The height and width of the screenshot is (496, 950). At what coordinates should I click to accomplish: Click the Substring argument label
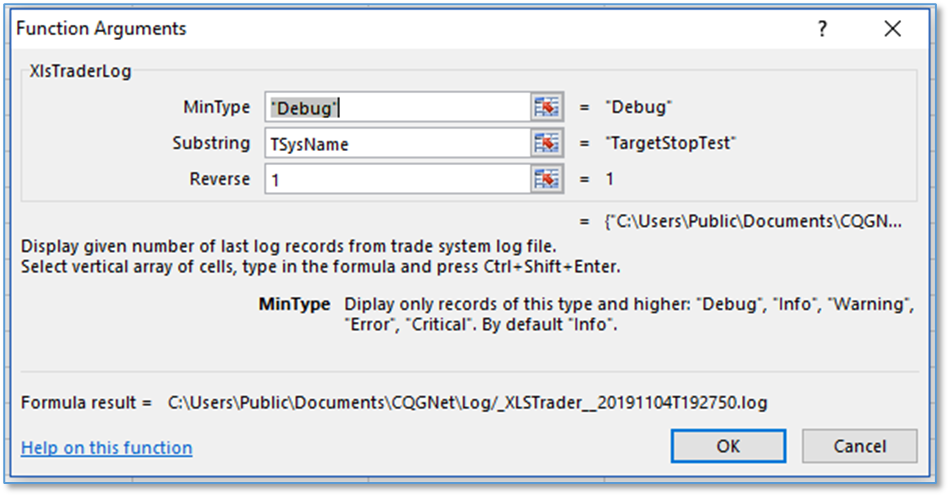[211, 143]
